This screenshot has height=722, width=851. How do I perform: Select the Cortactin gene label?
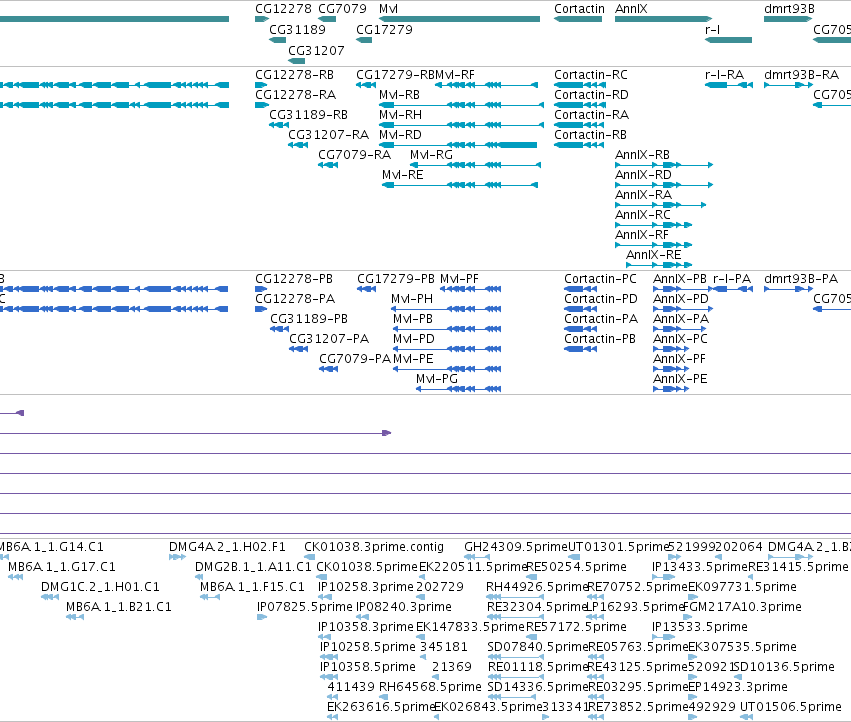579,9
